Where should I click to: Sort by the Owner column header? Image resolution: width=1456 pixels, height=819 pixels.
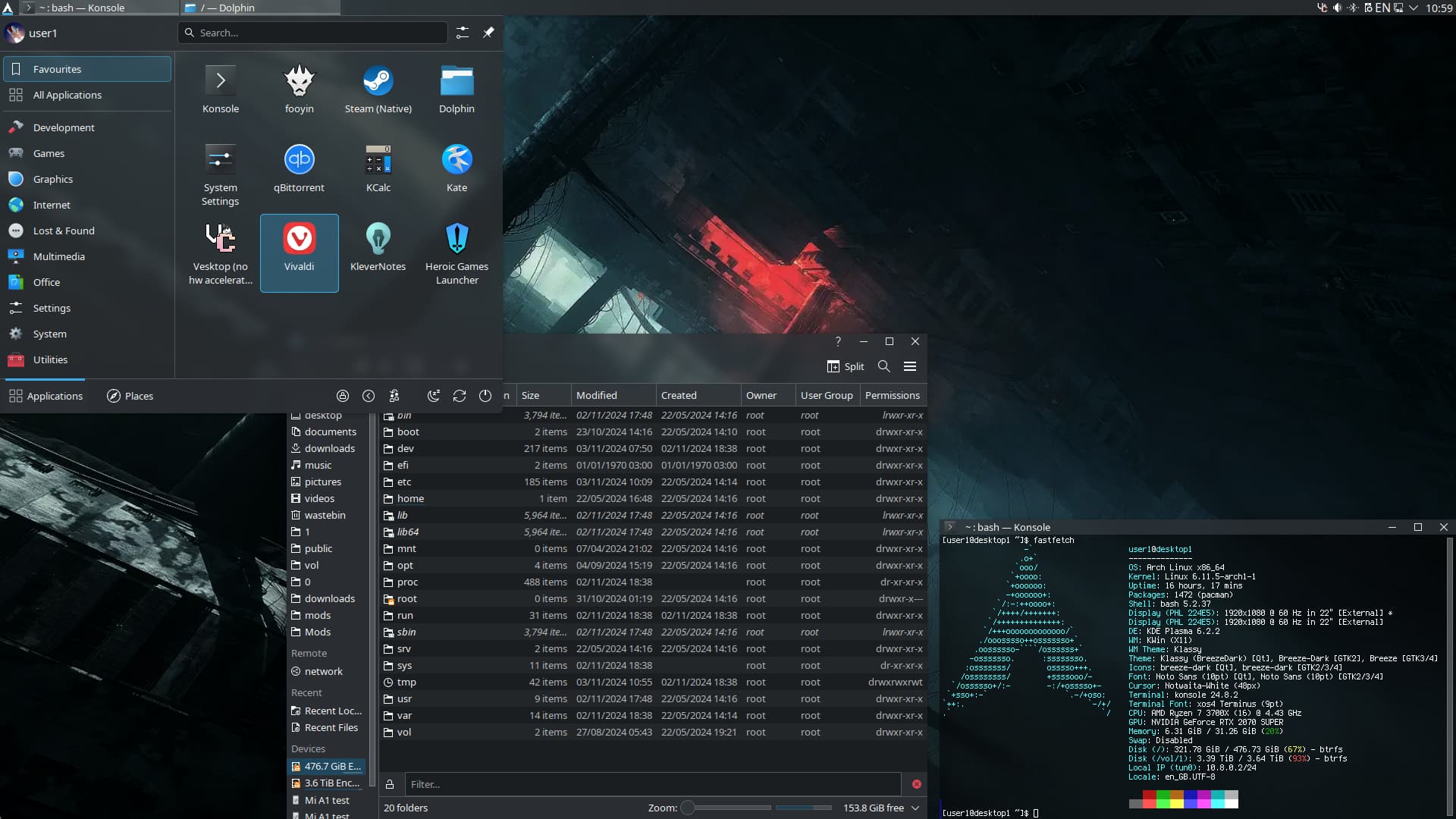(768, 395)
